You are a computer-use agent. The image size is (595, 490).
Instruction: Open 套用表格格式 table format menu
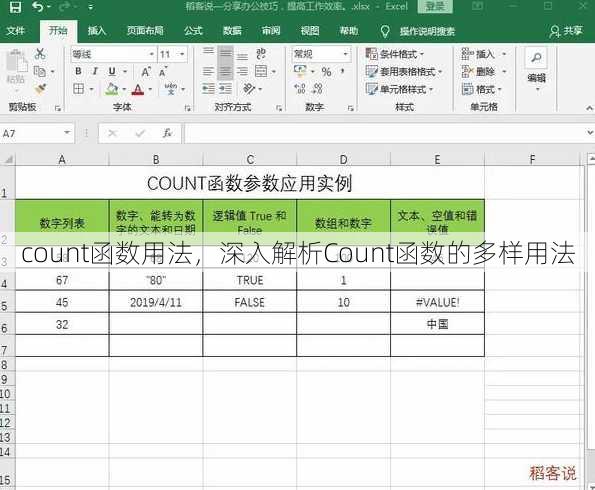[404, 71]
